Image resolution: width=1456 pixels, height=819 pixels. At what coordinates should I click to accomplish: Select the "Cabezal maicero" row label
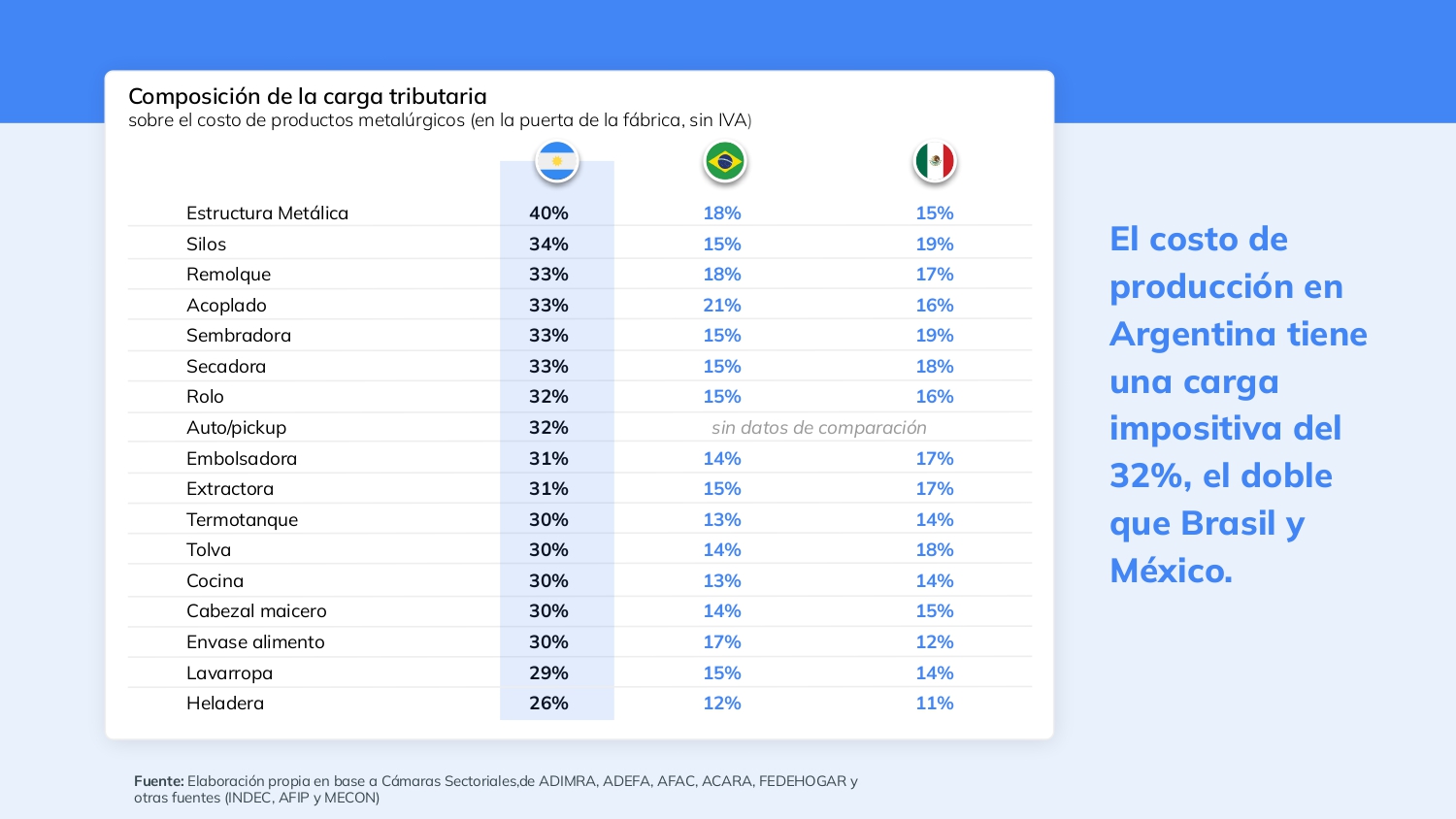coord(256,611)
